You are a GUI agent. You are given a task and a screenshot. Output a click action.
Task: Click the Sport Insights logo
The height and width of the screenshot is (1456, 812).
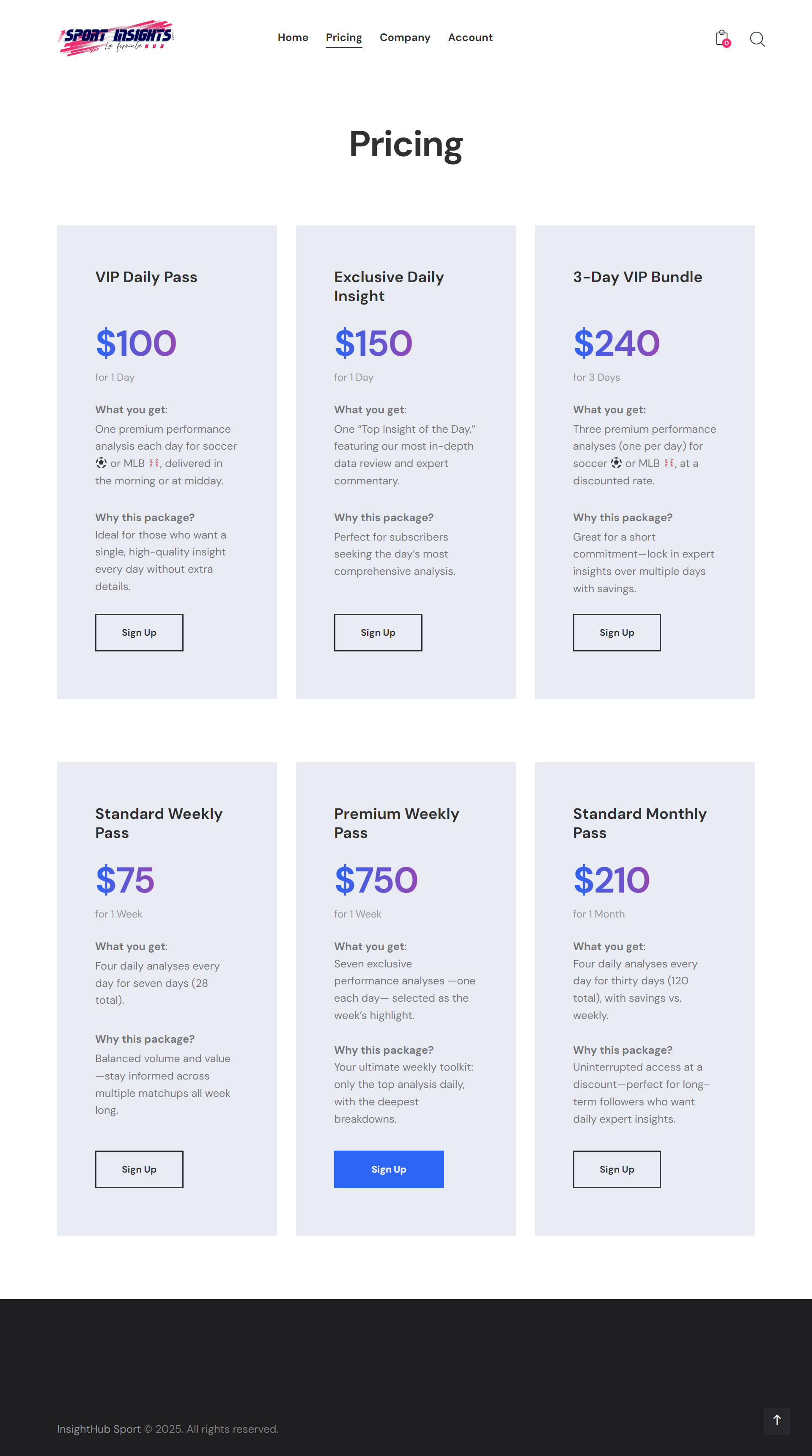[116, 38]
